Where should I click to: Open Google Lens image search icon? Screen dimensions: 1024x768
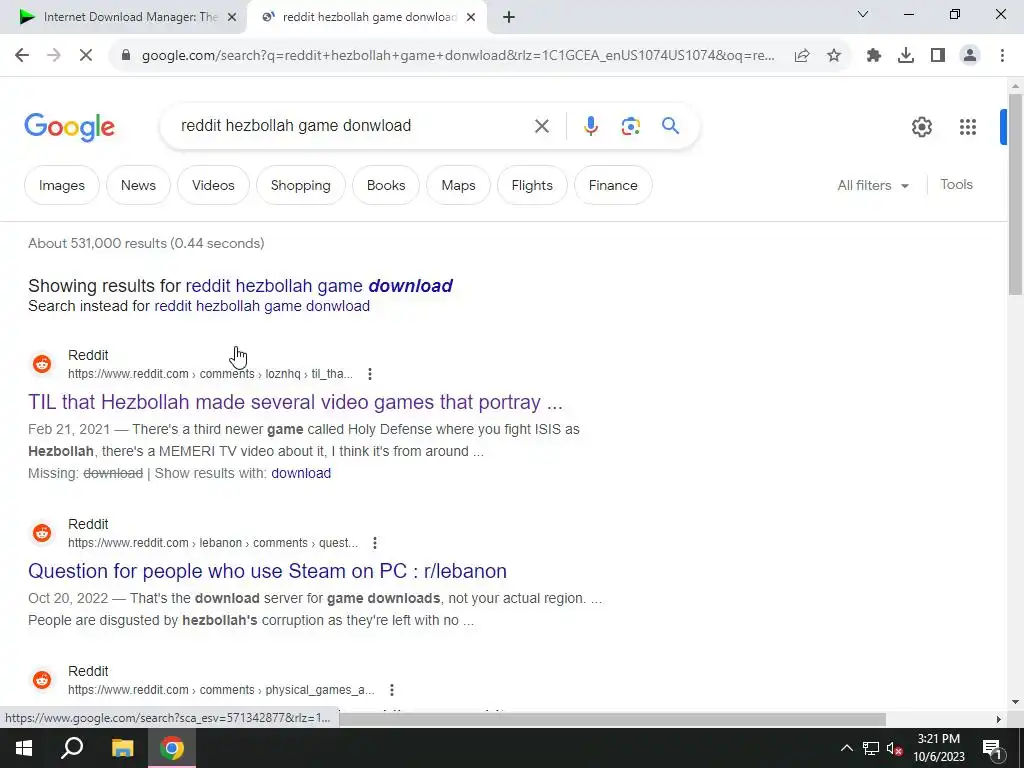(x=630, y=125)
